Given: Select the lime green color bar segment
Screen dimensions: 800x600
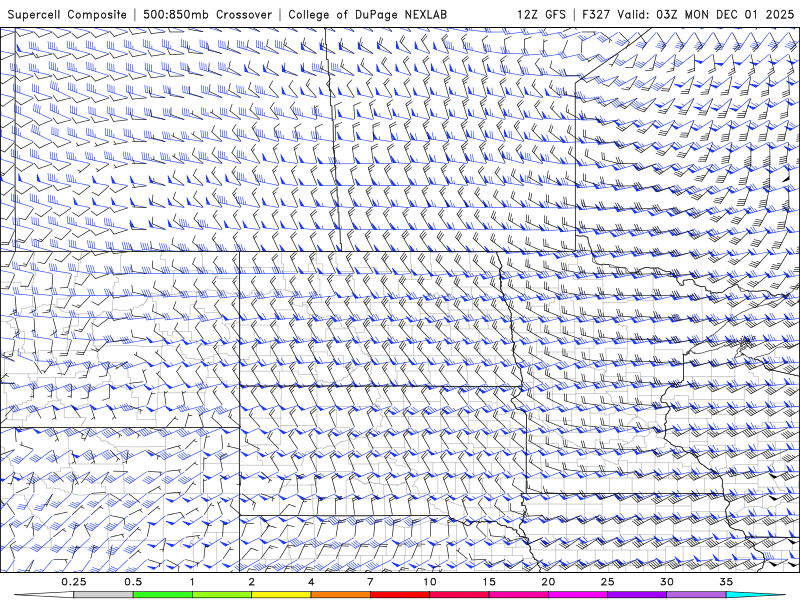Looking at the screenshot, I should (222, 595).
